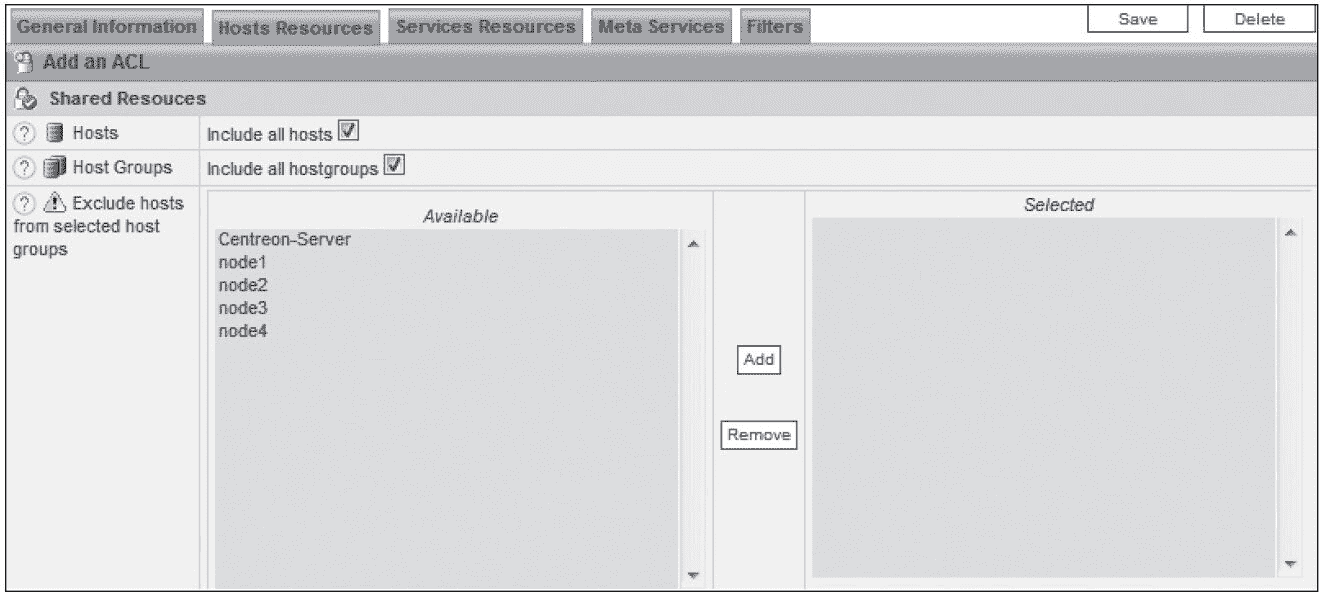Image resolution: width=1323 pixels, height=596 pixels.
Task: Click Add to move selected host
Action: [758, 360]
